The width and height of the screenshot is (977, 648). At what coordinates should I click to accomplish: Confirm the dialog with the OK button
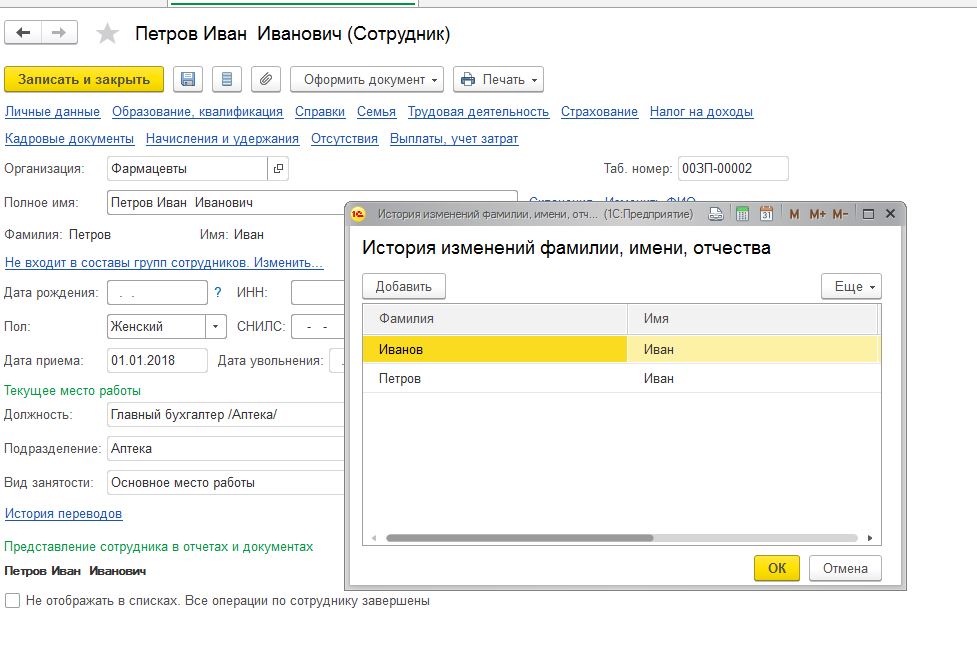777,568
